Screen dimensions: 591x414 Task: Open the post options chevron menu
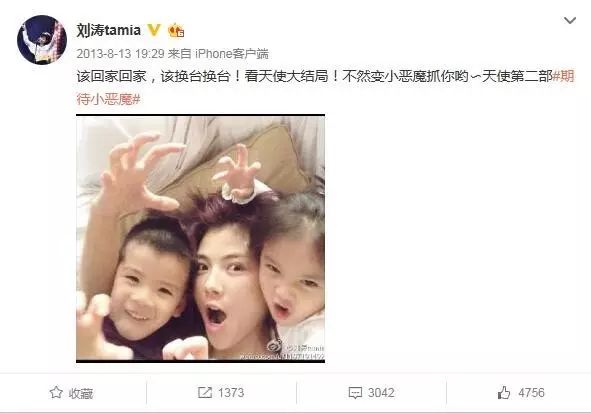(570, 20)
